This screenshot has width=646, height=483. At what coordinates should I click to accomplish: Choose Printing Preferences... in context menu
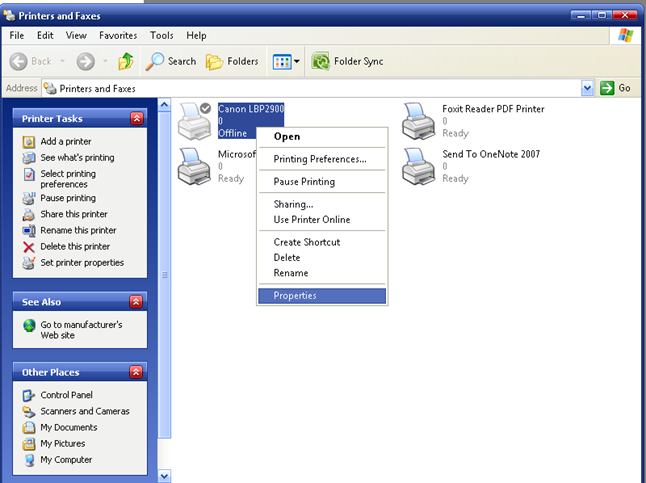point(322,159)
